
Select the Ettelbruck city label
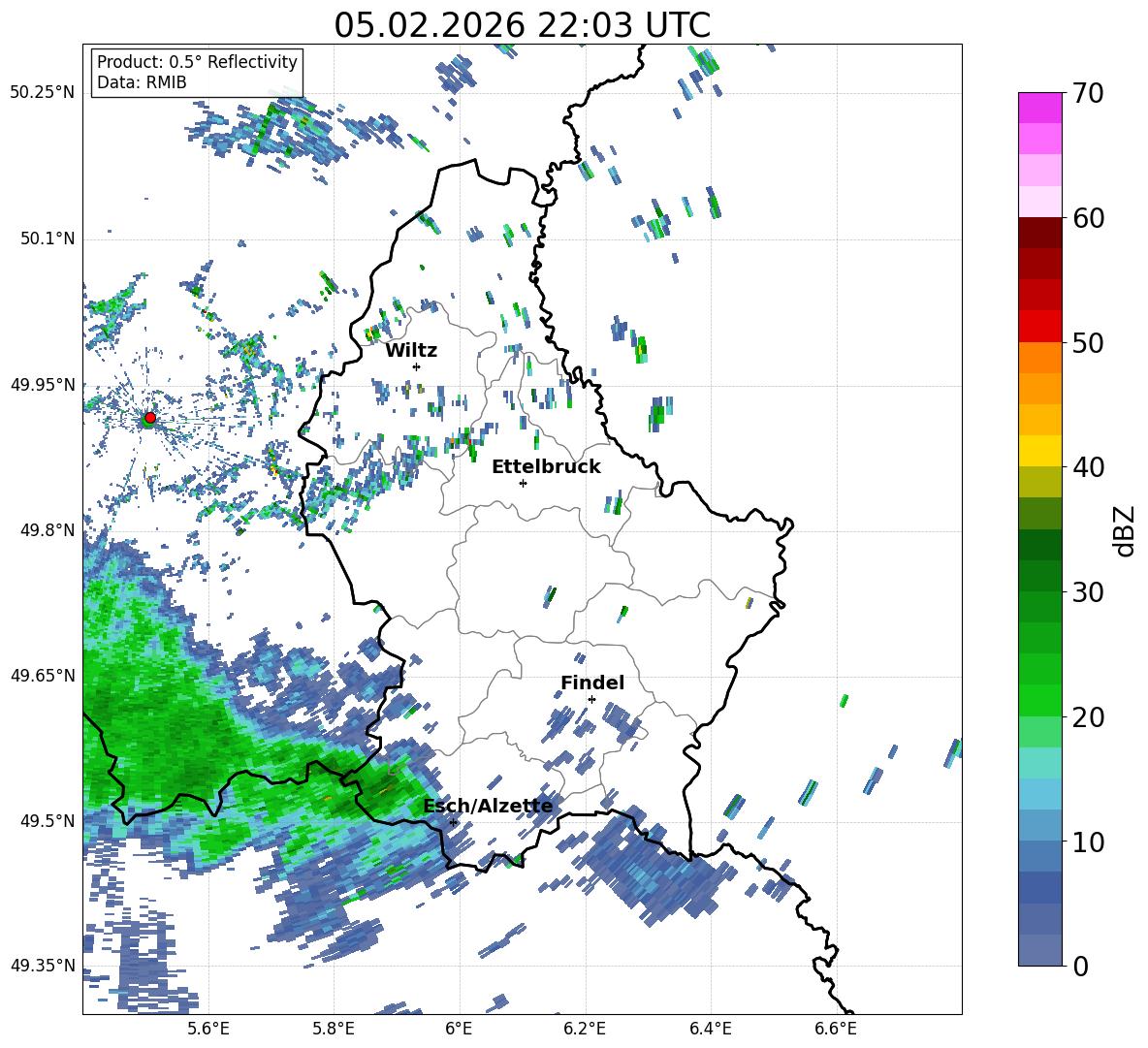click(x=546, y=467)
